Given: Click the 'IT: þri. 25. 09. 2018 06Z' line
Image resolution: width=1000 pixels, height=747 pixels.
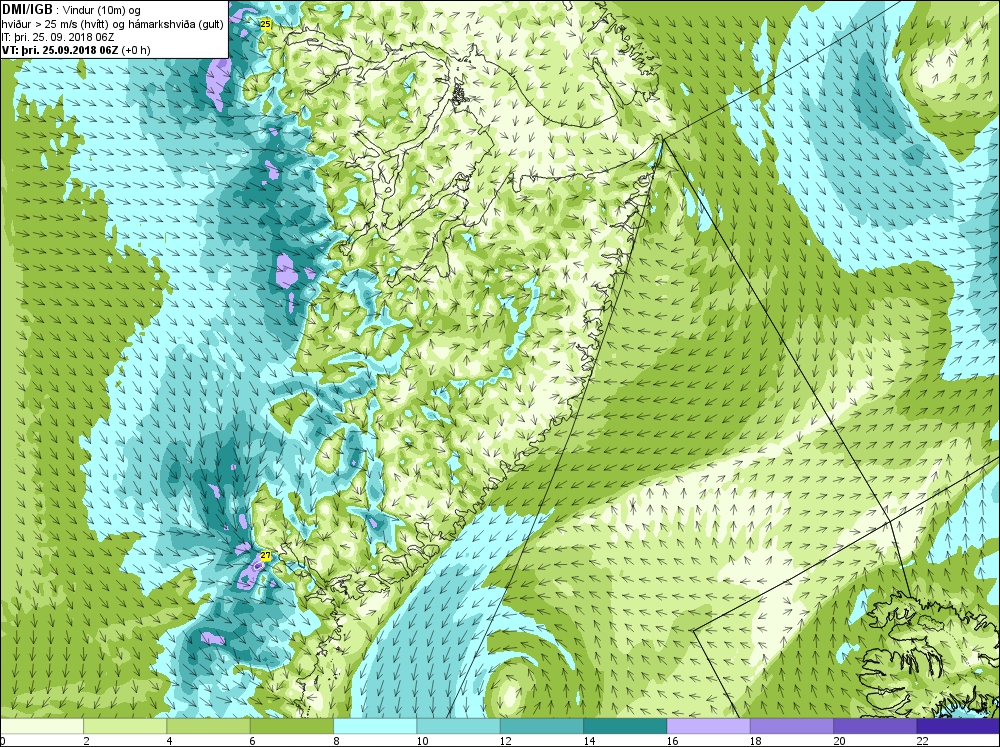Looking at the screenshot, I should point(59,36).
